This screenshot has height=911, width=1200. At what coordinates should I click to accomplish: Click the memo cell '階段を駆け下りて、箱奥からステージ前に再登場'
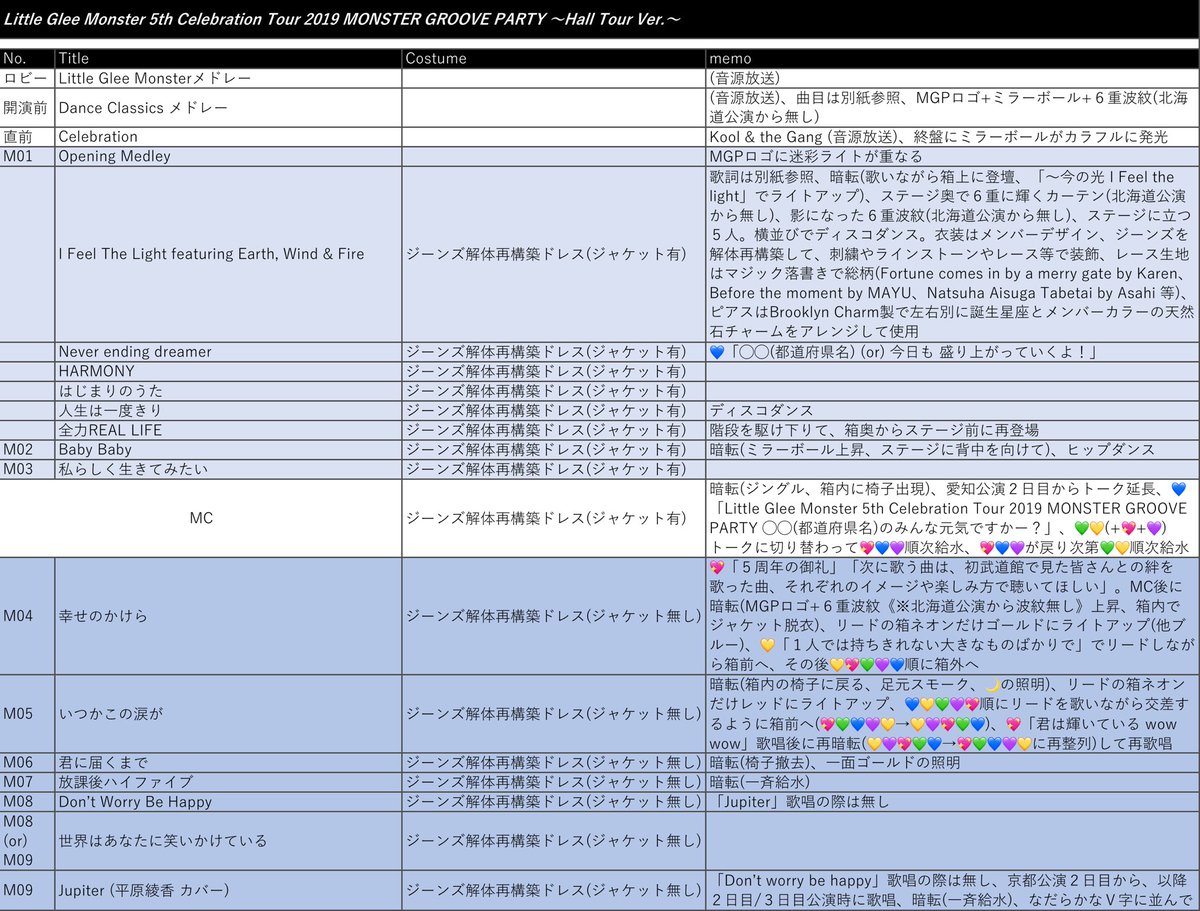[x=952, y=430]
